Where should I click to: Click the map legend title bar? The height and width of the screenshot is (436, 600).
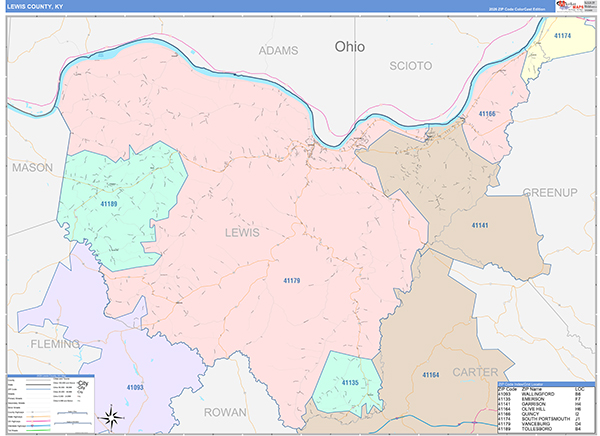coord(51,376)
